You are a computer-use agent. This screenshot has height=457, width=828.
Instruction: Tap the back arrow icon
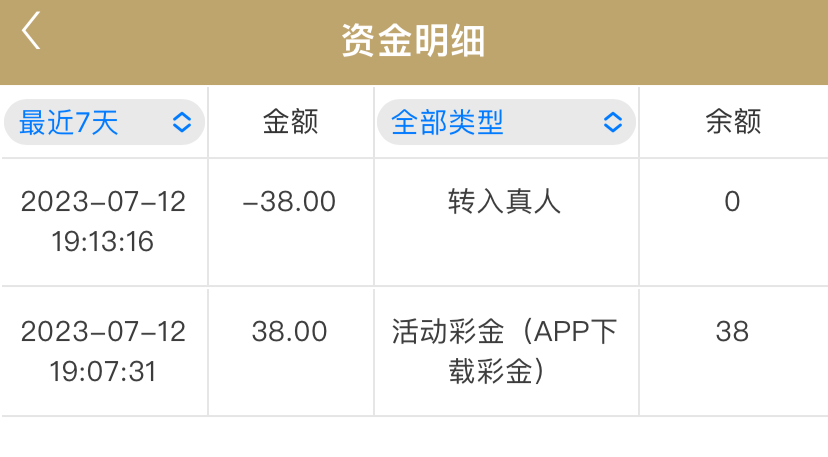32,31
